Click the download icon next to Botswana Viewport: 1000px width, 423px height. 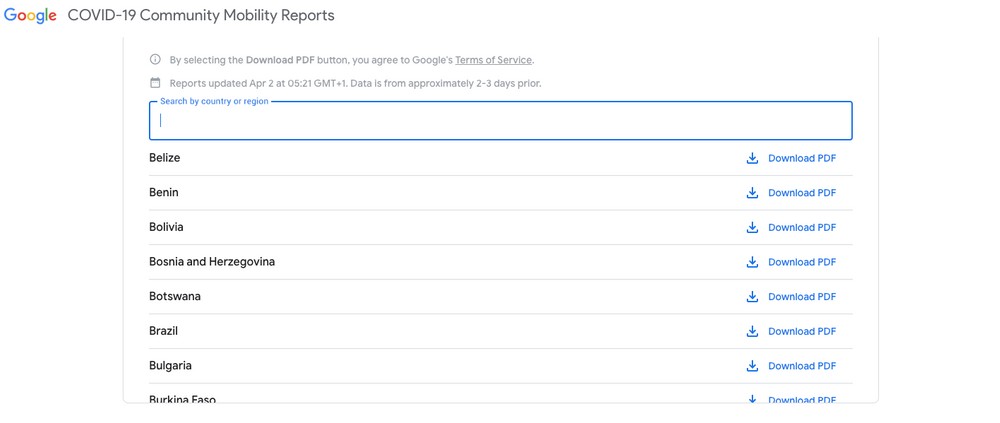[x=752, y=296]
